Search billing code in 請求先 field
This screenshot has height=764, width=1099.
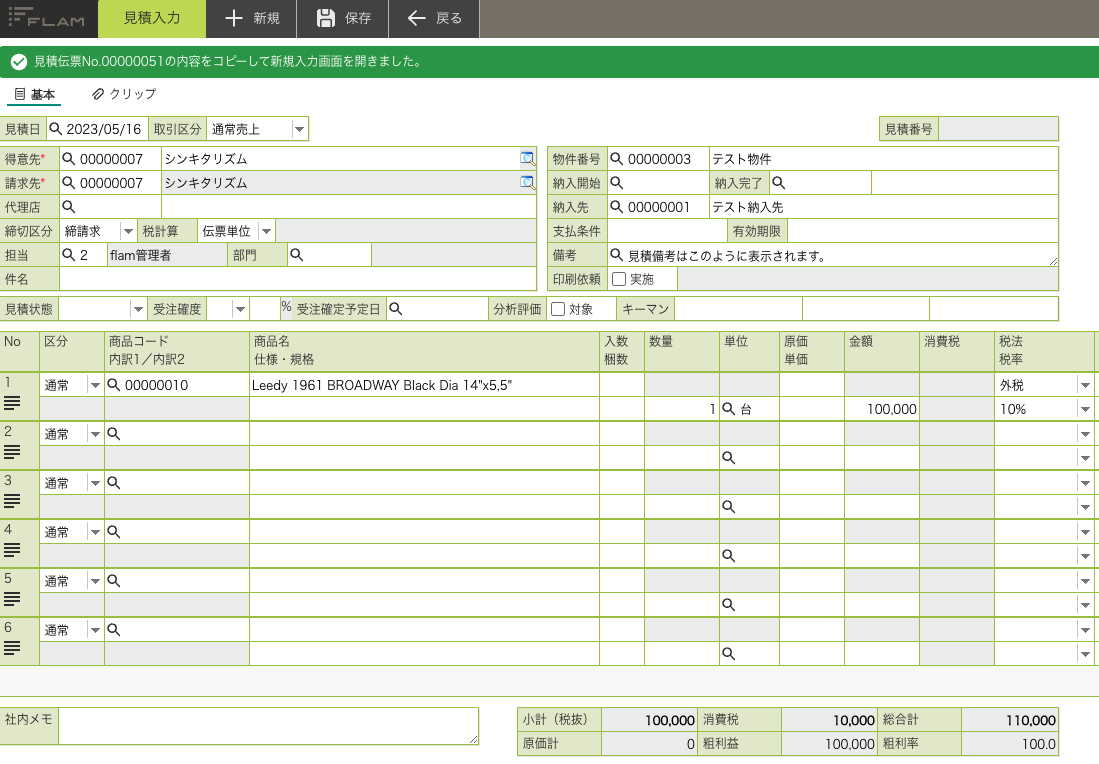[x=69, y=183]
